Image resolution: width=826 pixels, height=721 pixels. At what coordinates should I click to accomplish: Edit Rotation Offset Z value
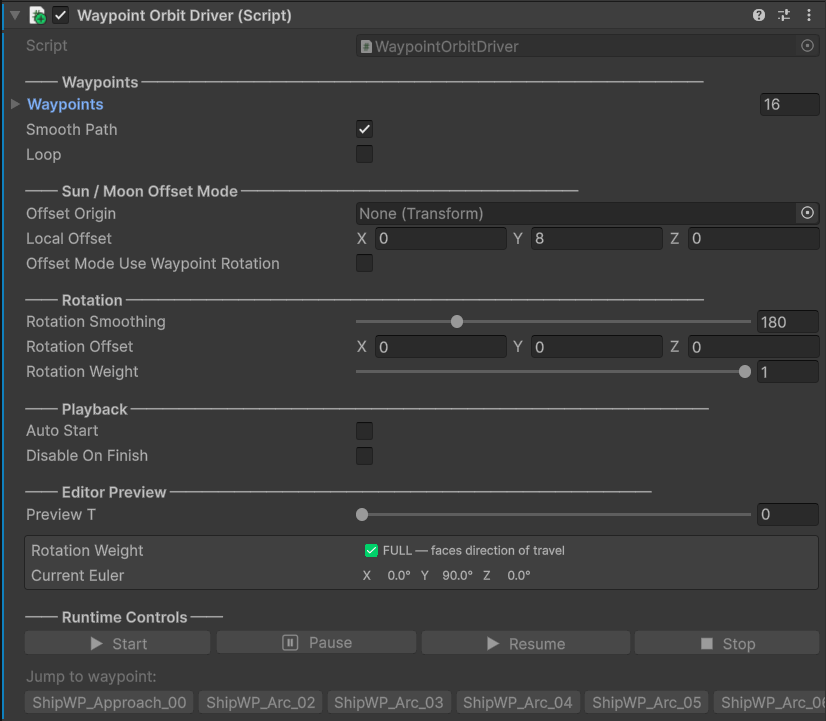point(753,347)
